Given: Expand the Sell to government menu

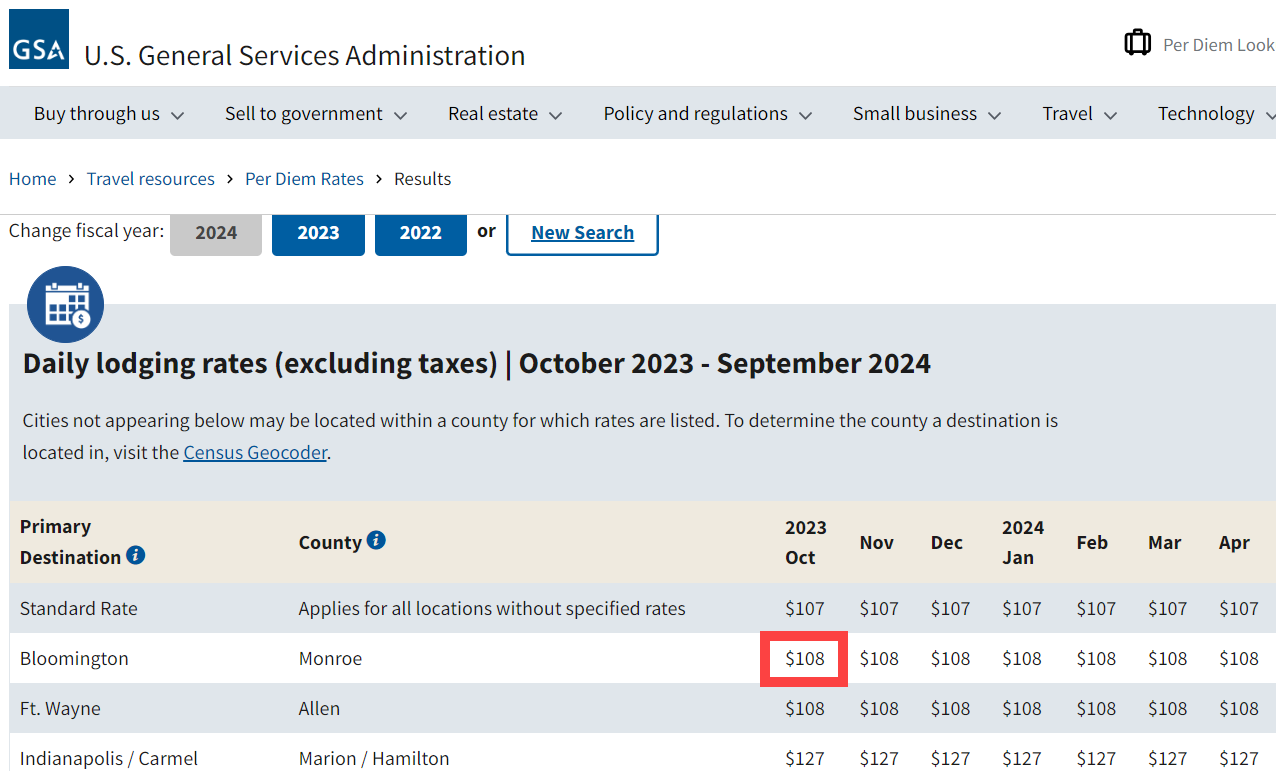Looking at the screenshot, I should tap(316, 114).
